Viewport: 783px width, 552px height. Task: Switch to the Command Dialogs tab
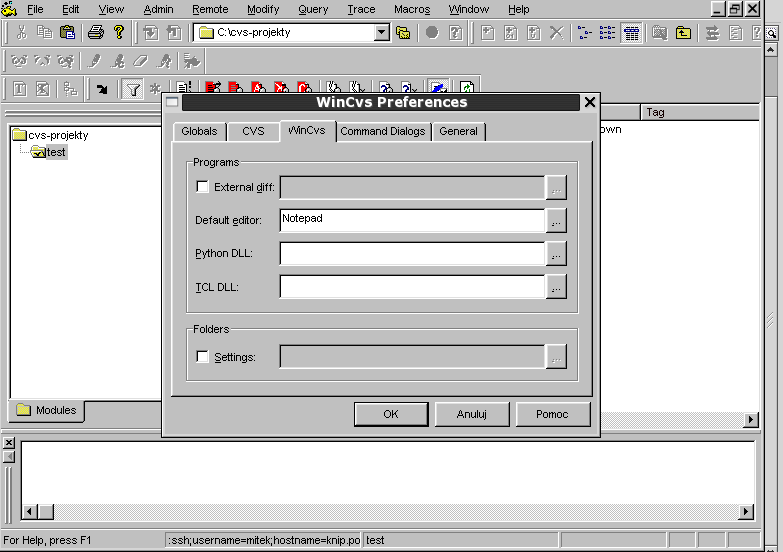(x=383, y=131)
